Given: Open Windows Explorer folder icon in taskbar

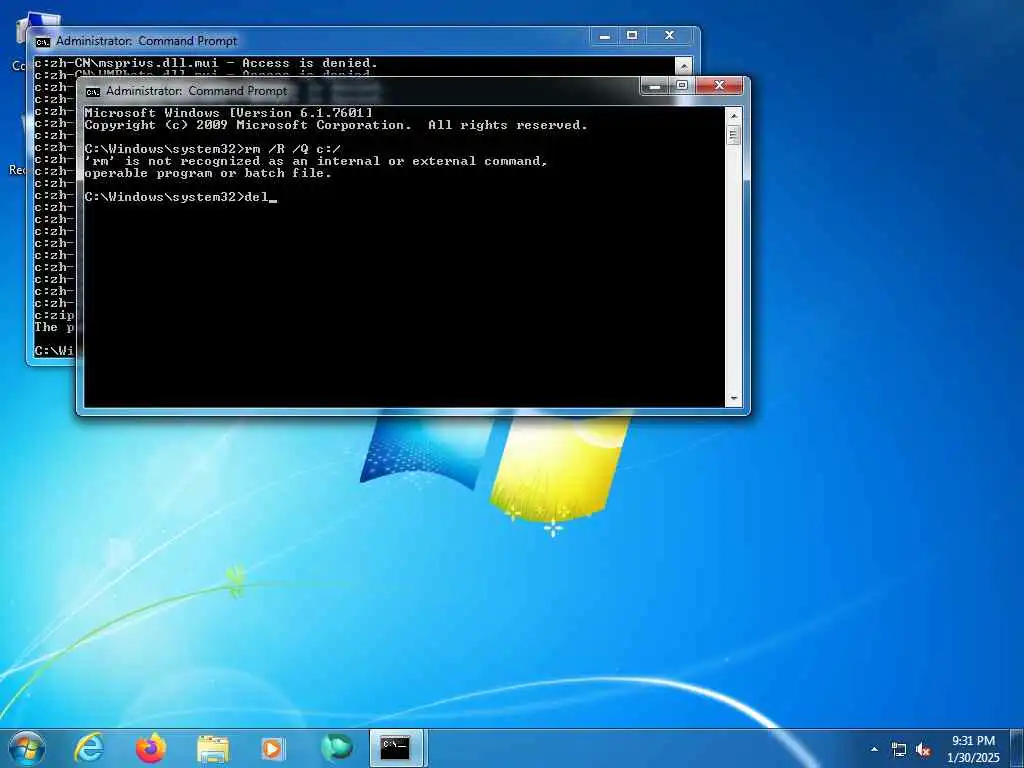Looking at the screenshot, I should tap(213, 748).
